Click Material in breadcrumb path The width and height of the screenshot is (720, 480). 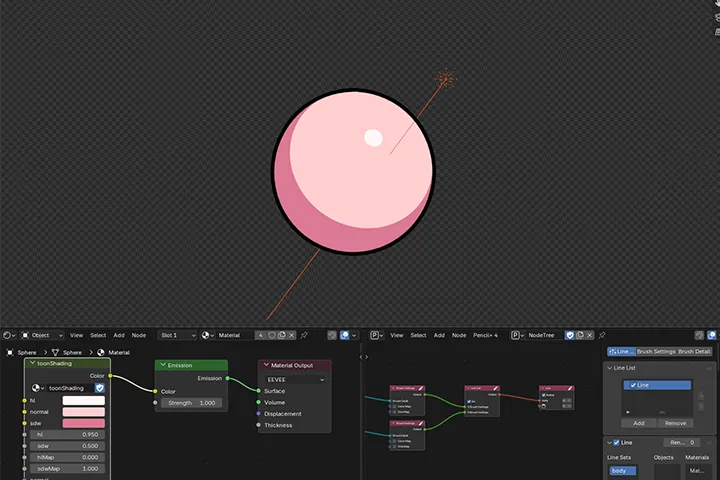click(x=114, y=352)
